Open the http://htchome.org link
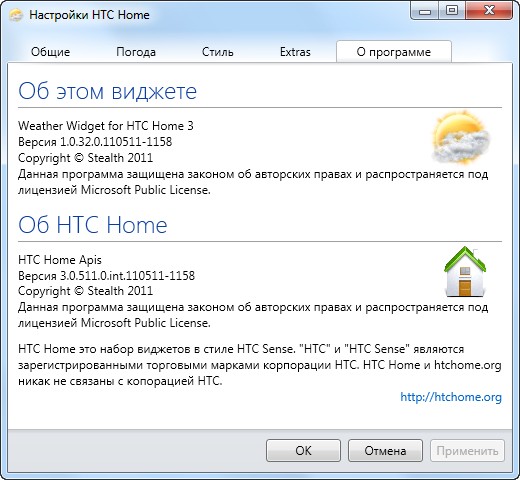Viewport: 520px width, 480px height. (x=451, y=397)
